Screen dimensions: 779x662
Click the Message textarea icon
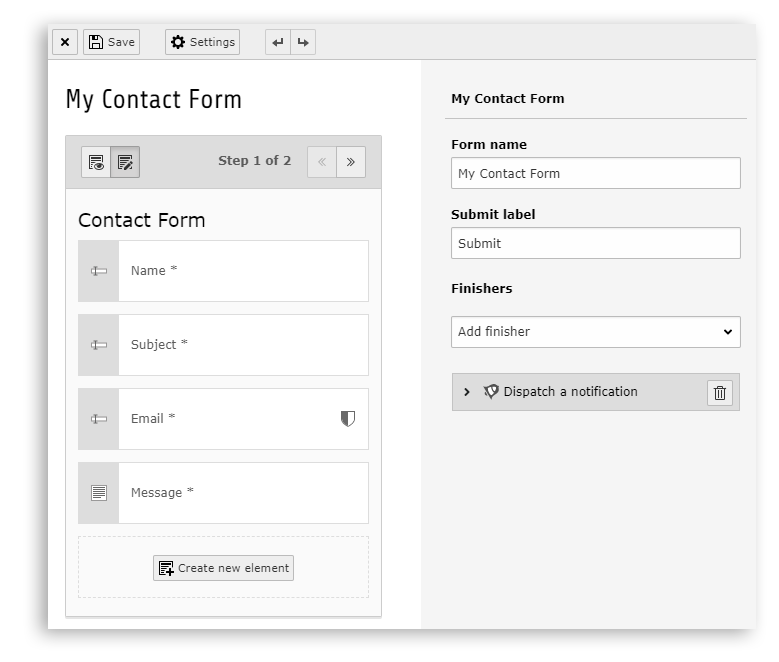click(99, 493)
